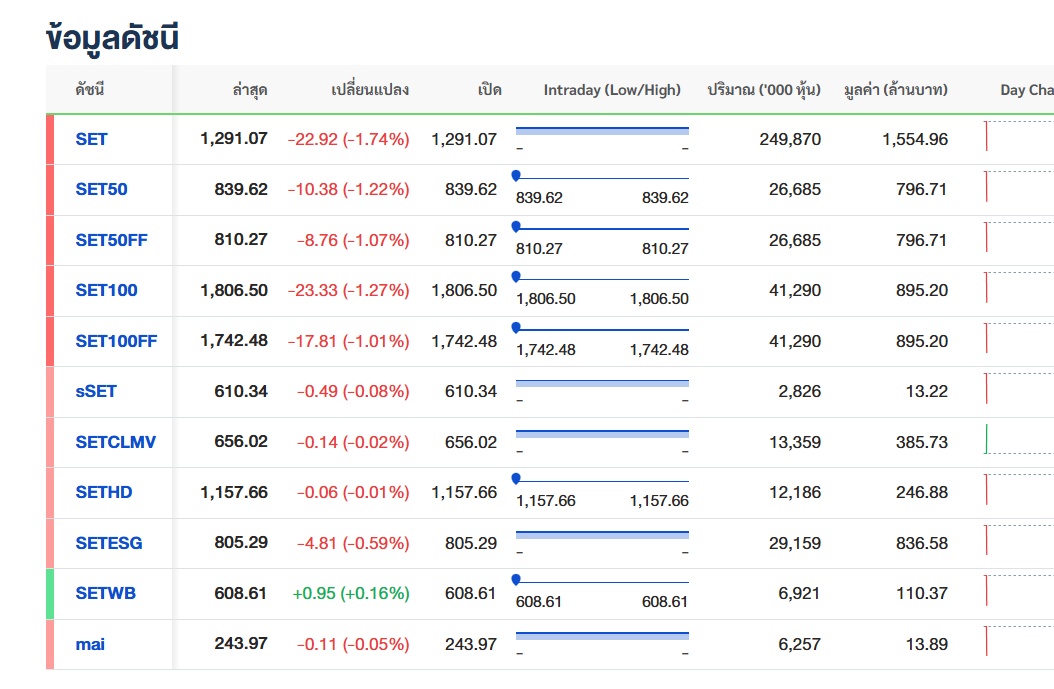Image resolution: width=1054 pixels, height=689 pixels.
Task: Open the SET50 index link
Action: pyautogui.click(x=101, y=189)
